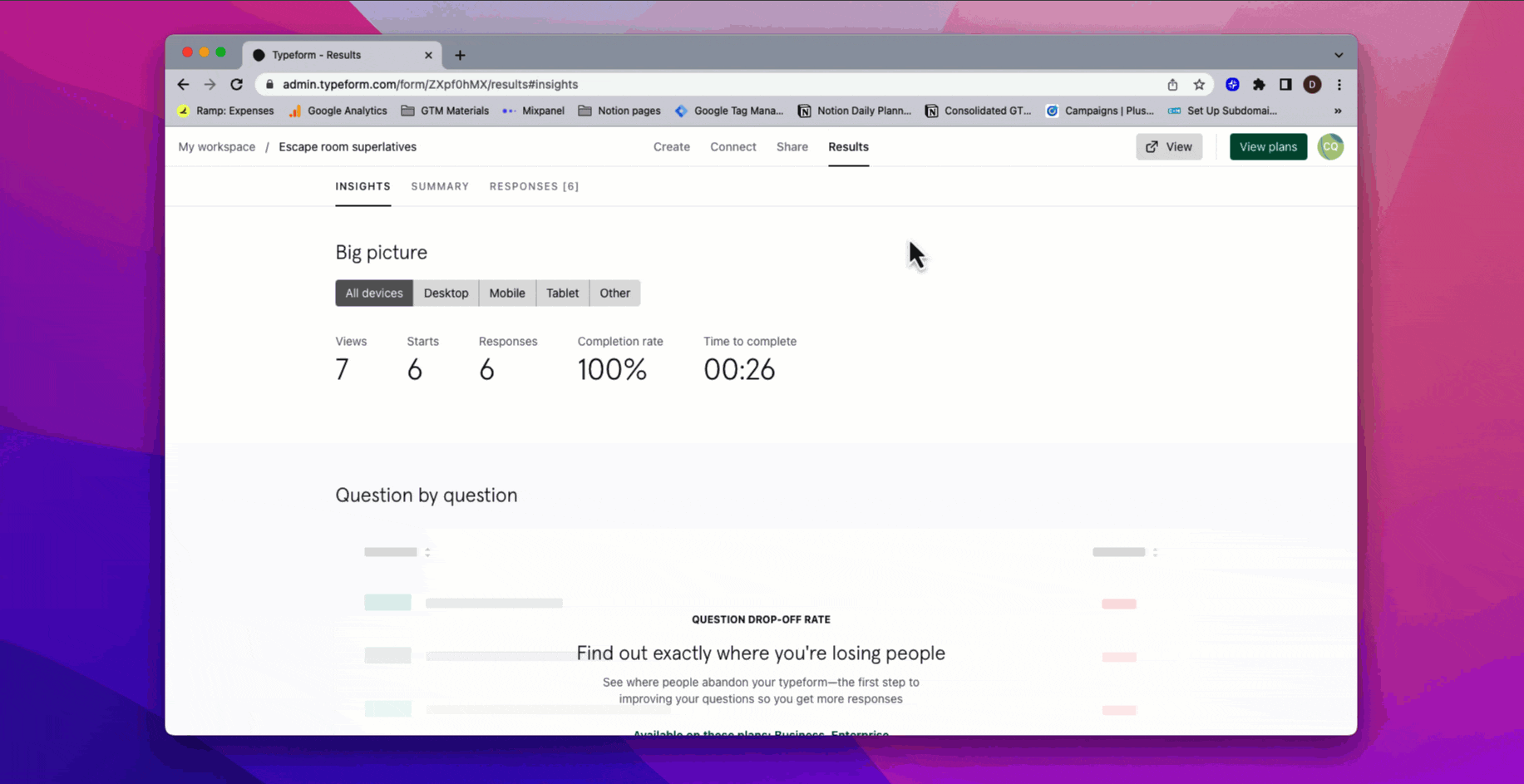Viewport: 1524px width, 784px height.
Task: Click the Completion rate 100% value
Action: tap(612, 369)
